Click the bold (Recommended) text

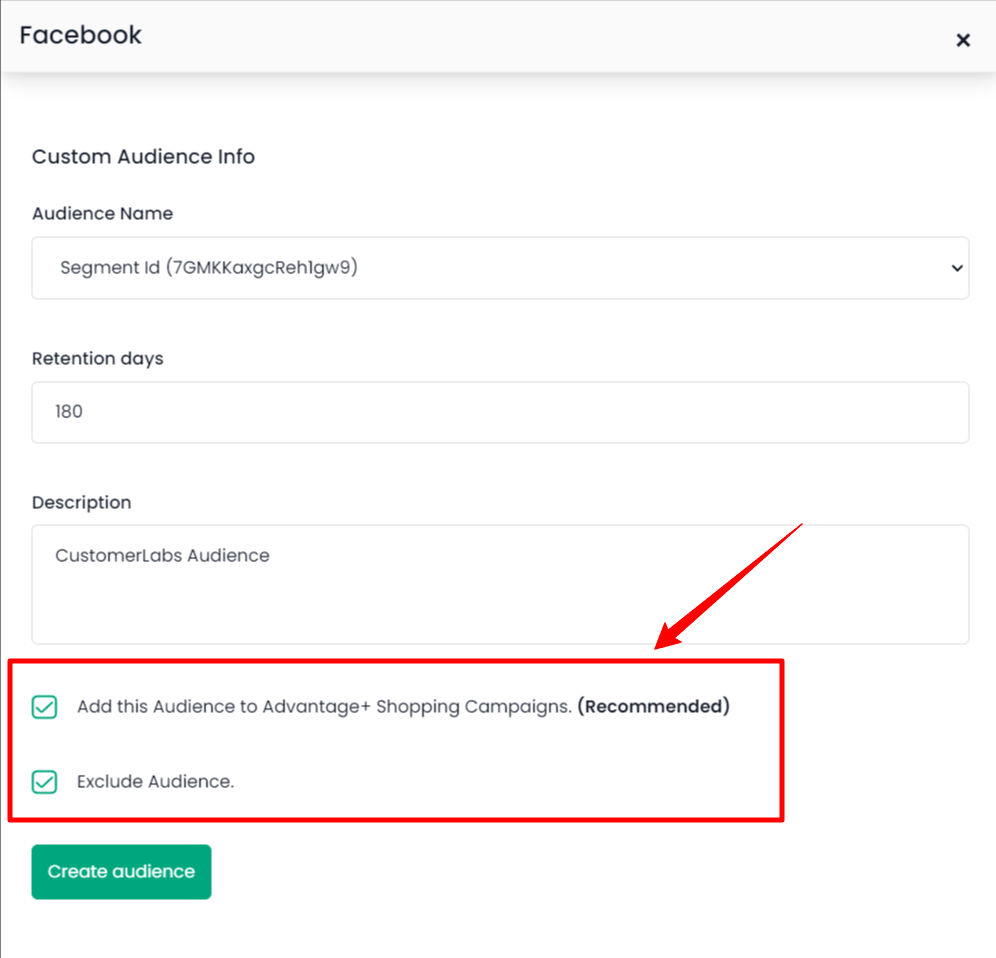(x=653, y=706)
